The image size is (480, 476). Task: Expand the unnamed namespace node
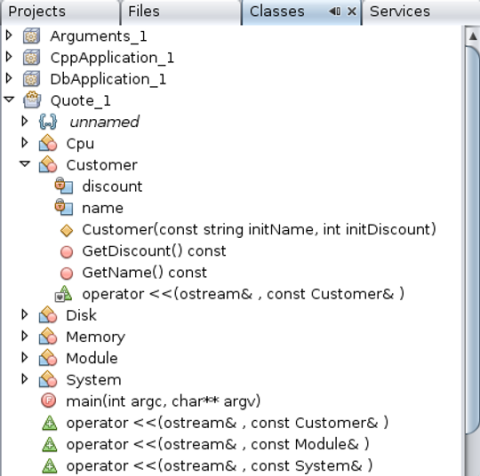coord(25,121)
